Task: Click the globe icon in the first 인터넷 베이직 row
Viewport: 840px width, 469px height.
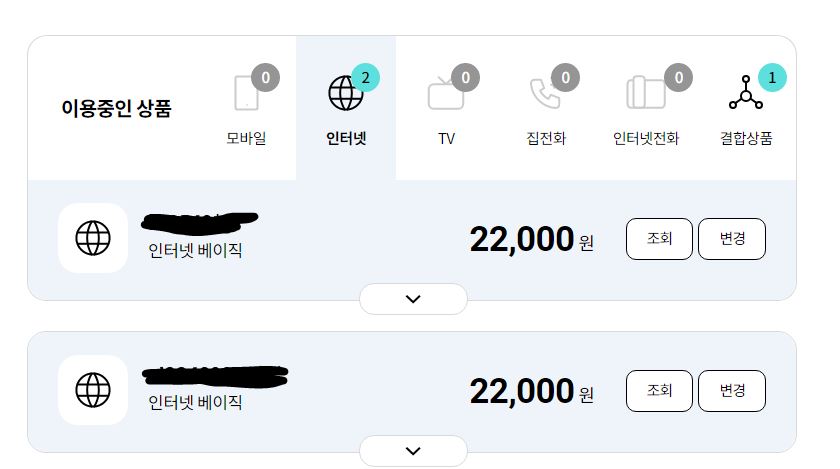Action: pos(93,238)
